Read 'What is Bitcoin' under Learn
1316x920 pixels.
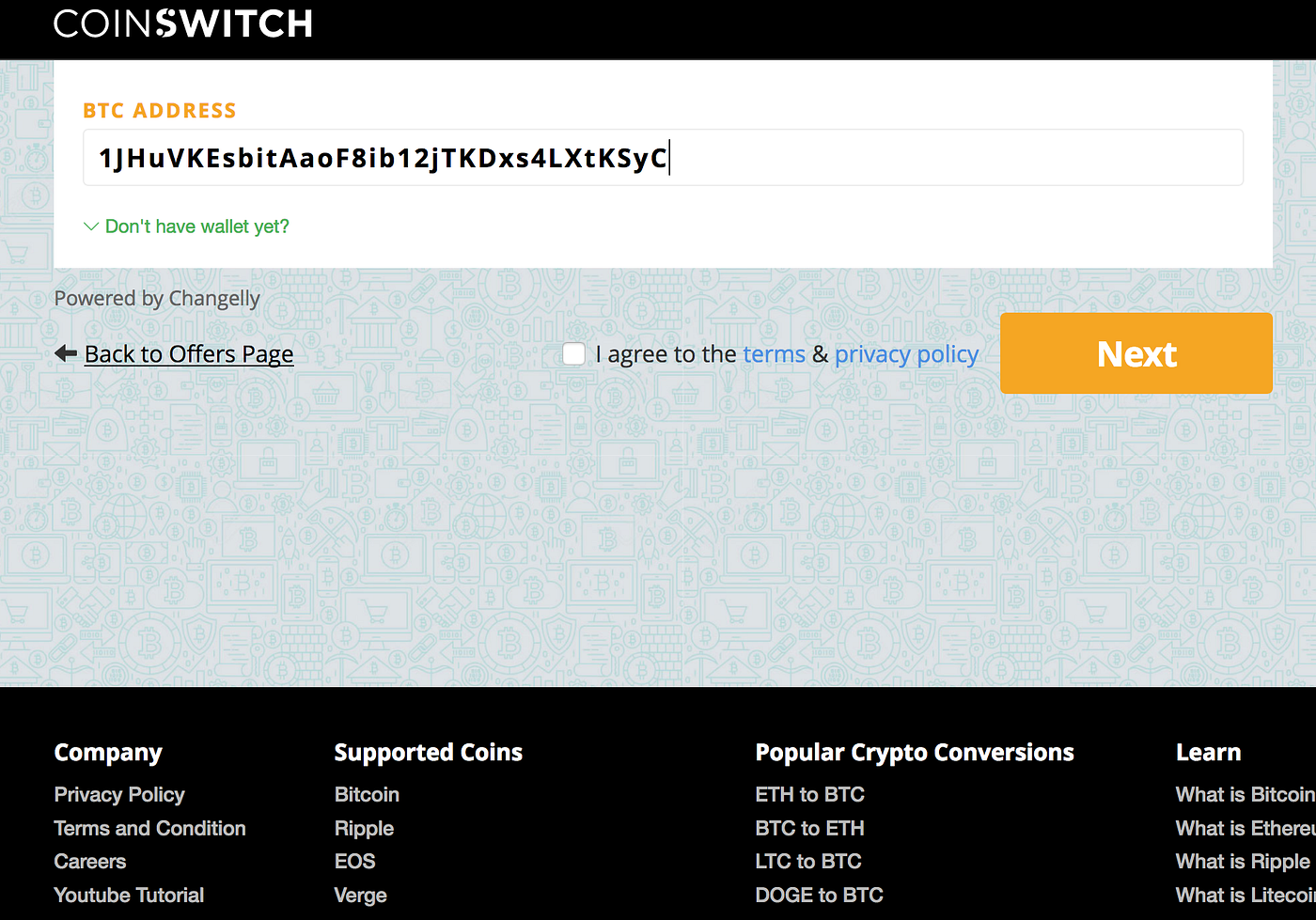click(x=1245, y=795)
